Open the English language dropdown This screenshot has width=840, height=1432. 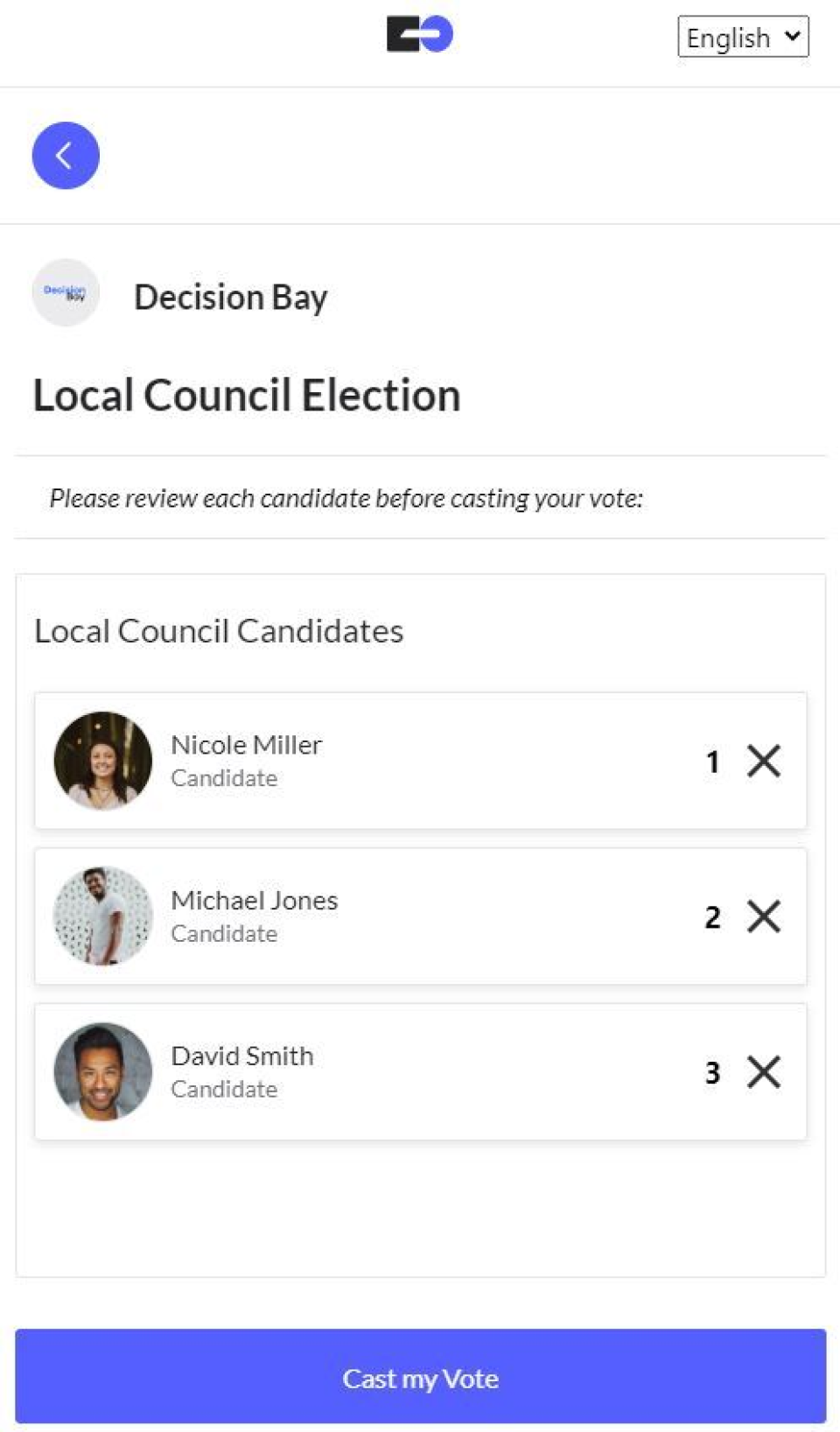pyautogui.click(x=743, y=37)
